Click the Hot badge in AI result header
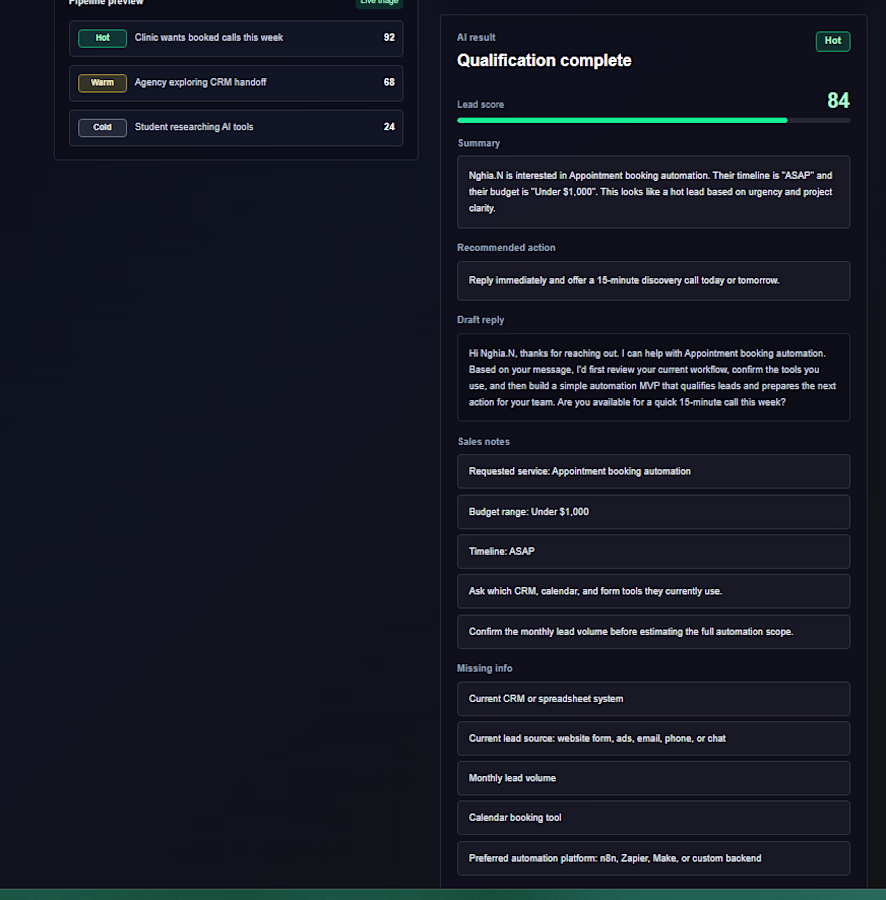Screen dimensions: 886x900 (x=833, y=41)
